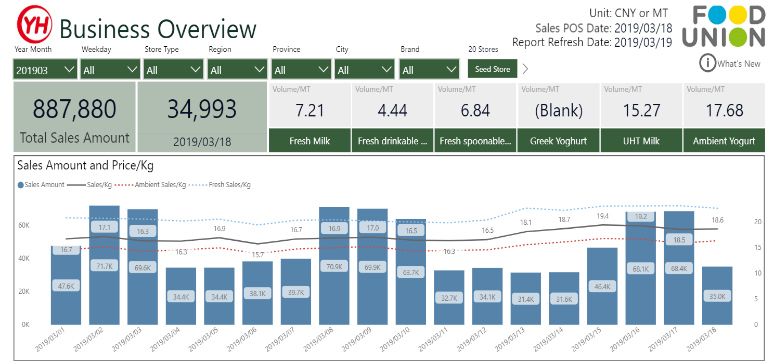Click the (Blank) Volume/MT value
This screenshot has width=774, height=364.
point(558,111)
